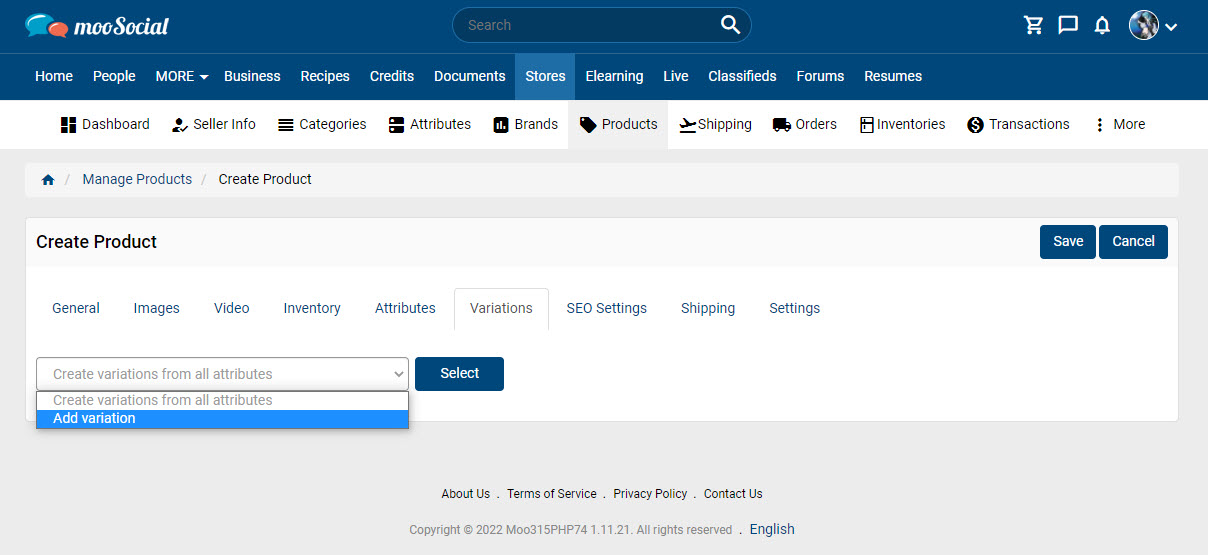The width and height of the screenshot is (1208, 555).
Task: Open the store More menu
Action: pos(1119,124)
